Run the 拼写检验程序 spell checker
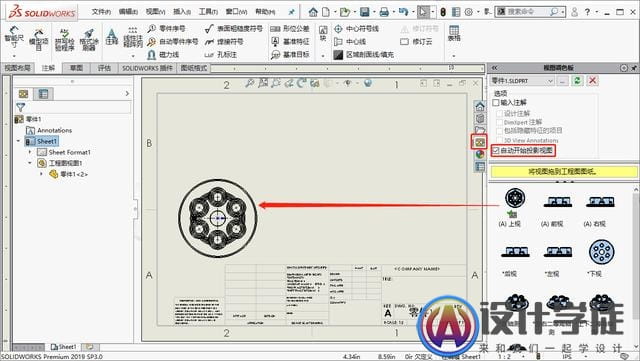Viewport: 640px width, 361px height. pos(64,40)
